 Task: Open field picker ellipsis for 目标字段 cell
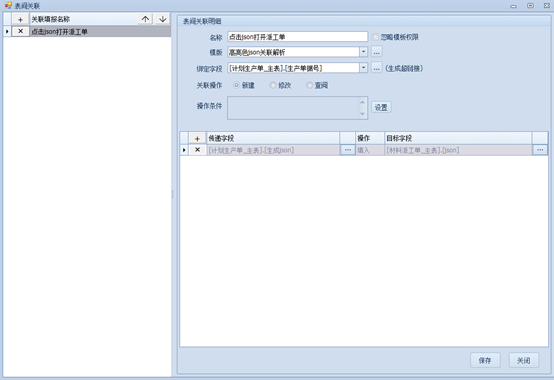click(540, 150)
